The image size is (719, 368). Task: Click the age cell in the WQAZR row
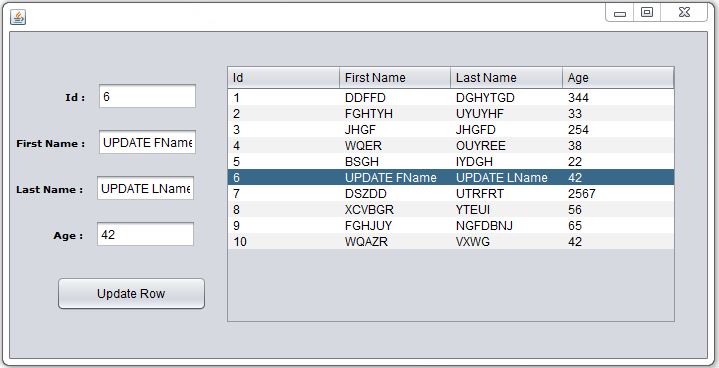click(x=618, y=242)
